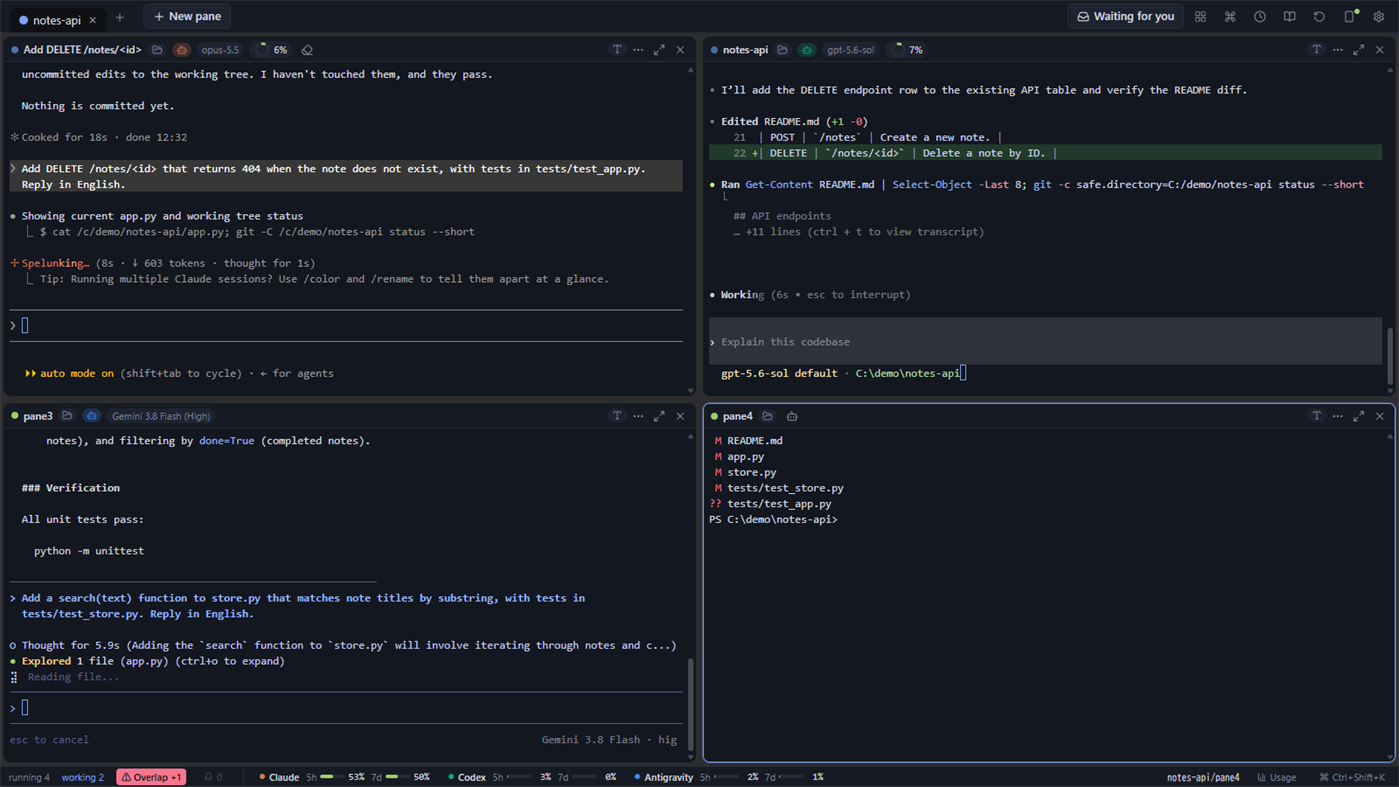Click the Claude prompt input in Add DELETE pane
Image resolution: width=1399 pixels, height=787 pixels.
[x=346, y=326]
